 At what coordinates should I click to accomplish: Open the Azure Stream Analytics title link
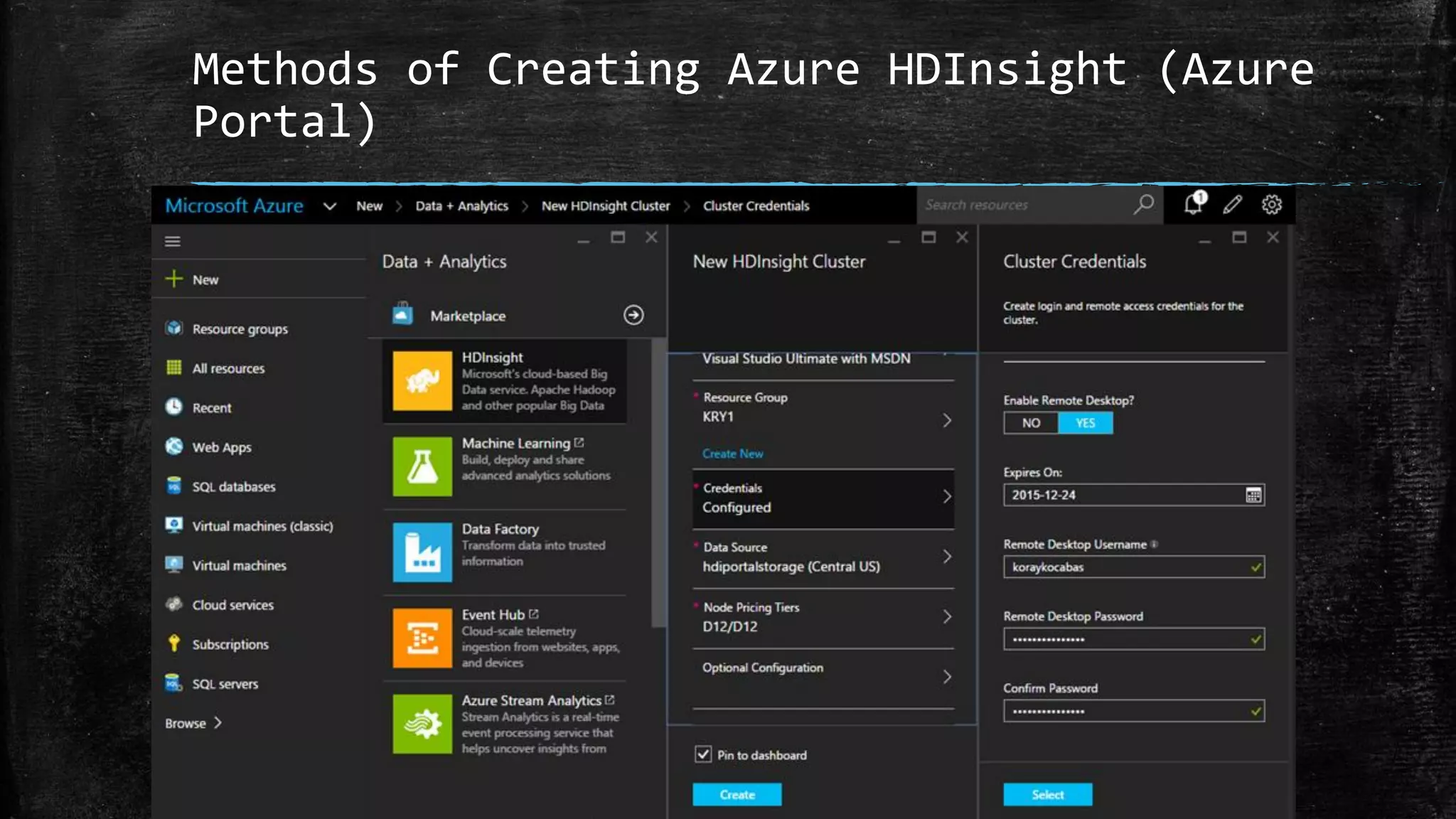click(x=531, y=701)
